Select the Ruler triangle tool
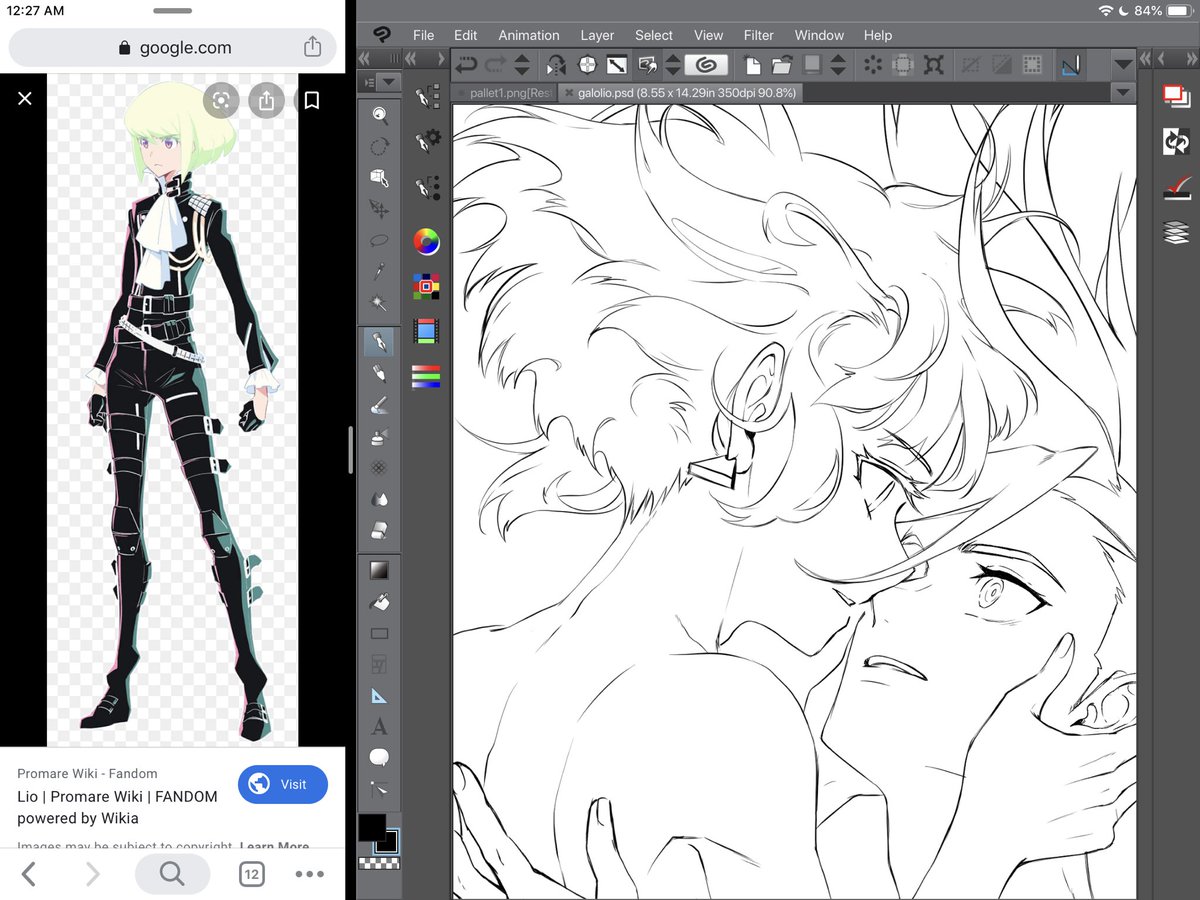The image size is (1200, 900). click(379, 696)
